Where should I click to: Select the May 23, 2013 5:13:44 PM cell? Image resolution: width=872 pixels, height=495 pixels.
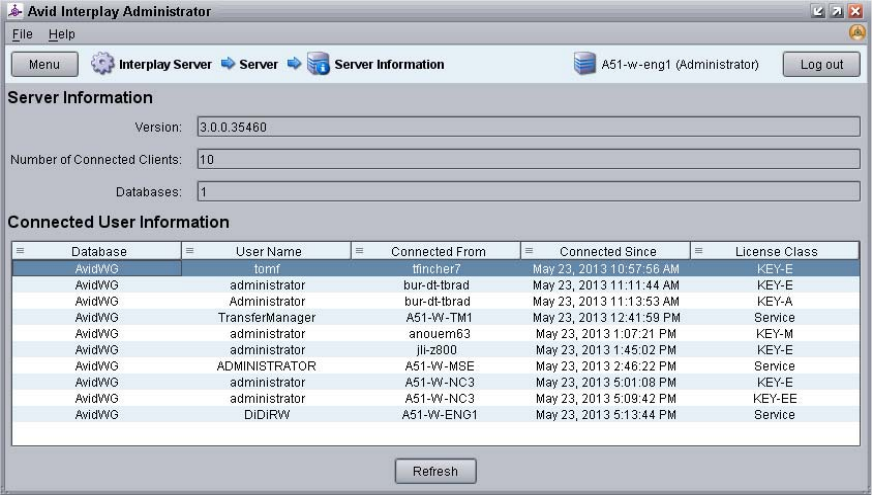(606, 414)
